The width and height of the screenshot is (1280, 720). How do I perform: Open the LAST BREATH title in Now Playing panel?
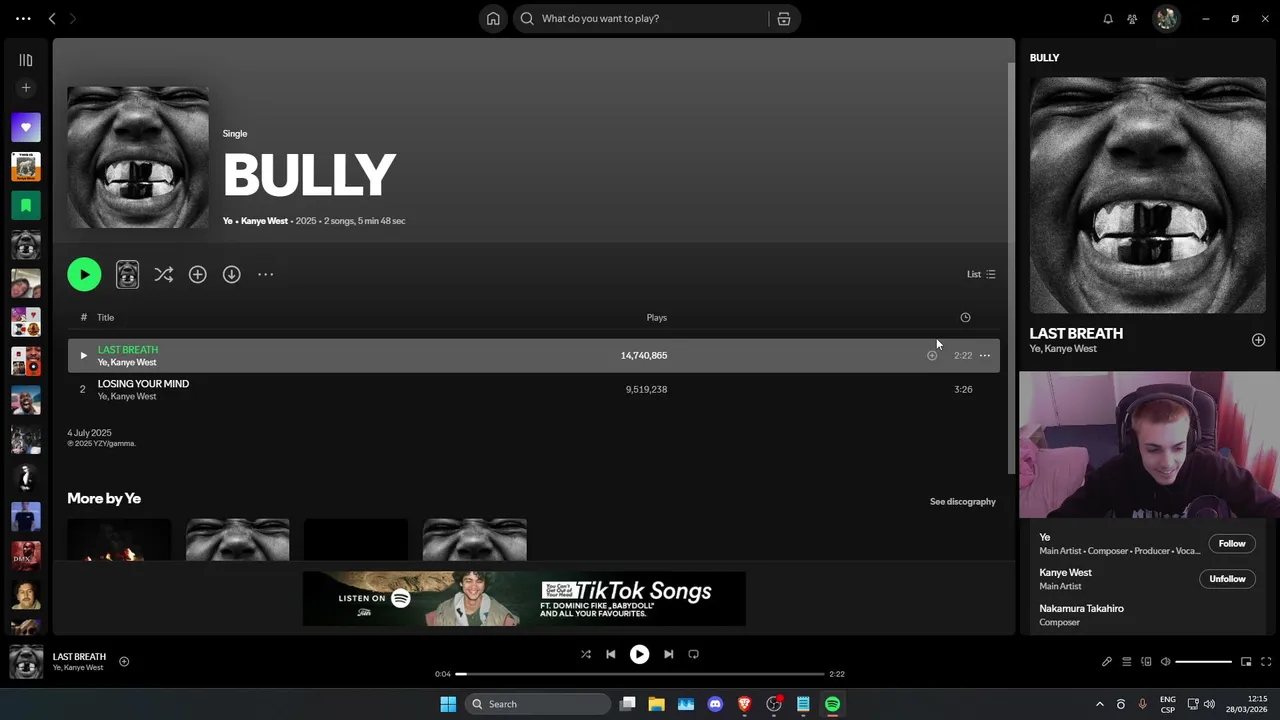pyautogui.click(x=1076, y=333)
